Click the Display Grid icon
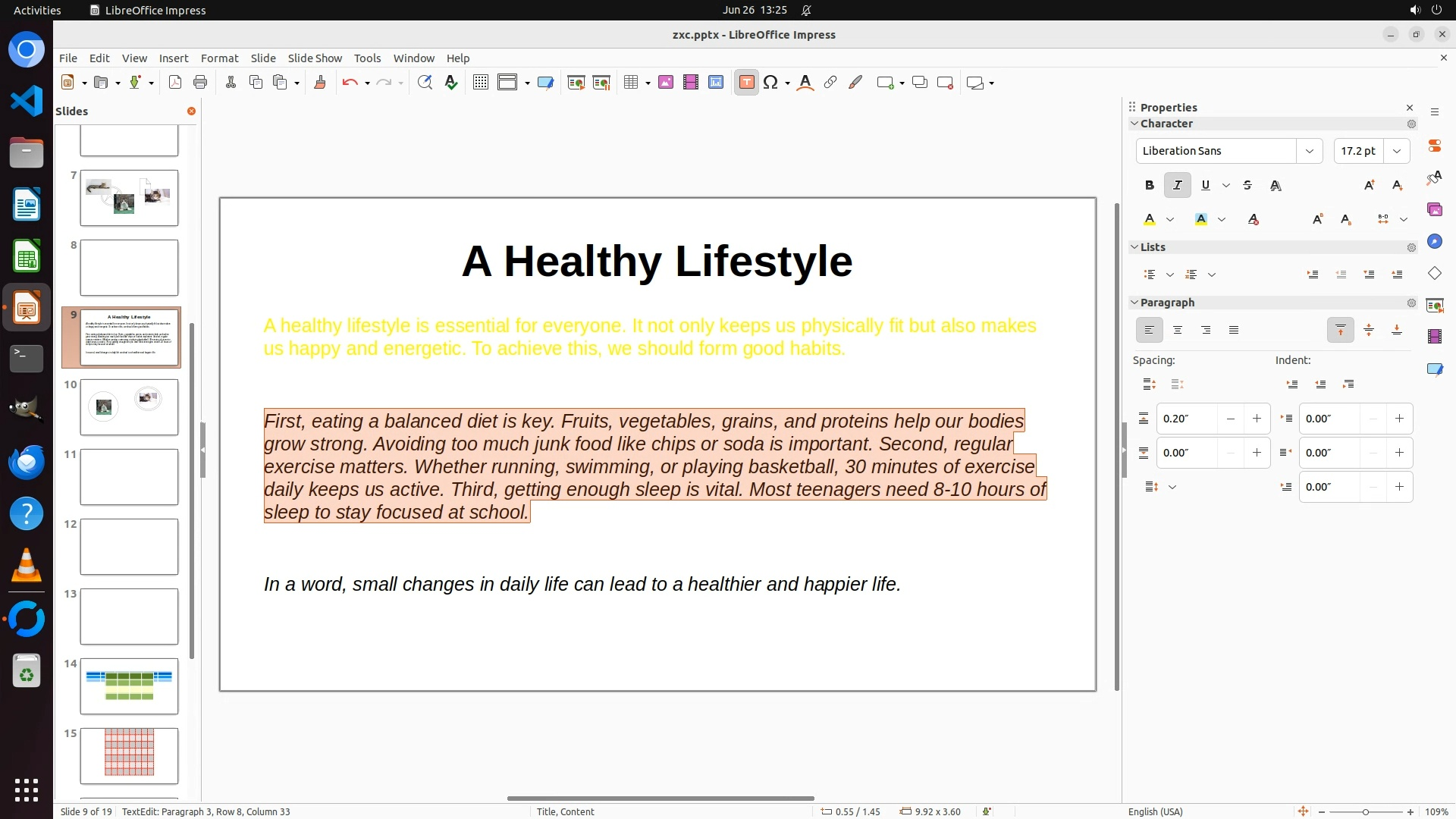Image resolution: width=1456 pixels, height=819 pixels. coord(480,83)
